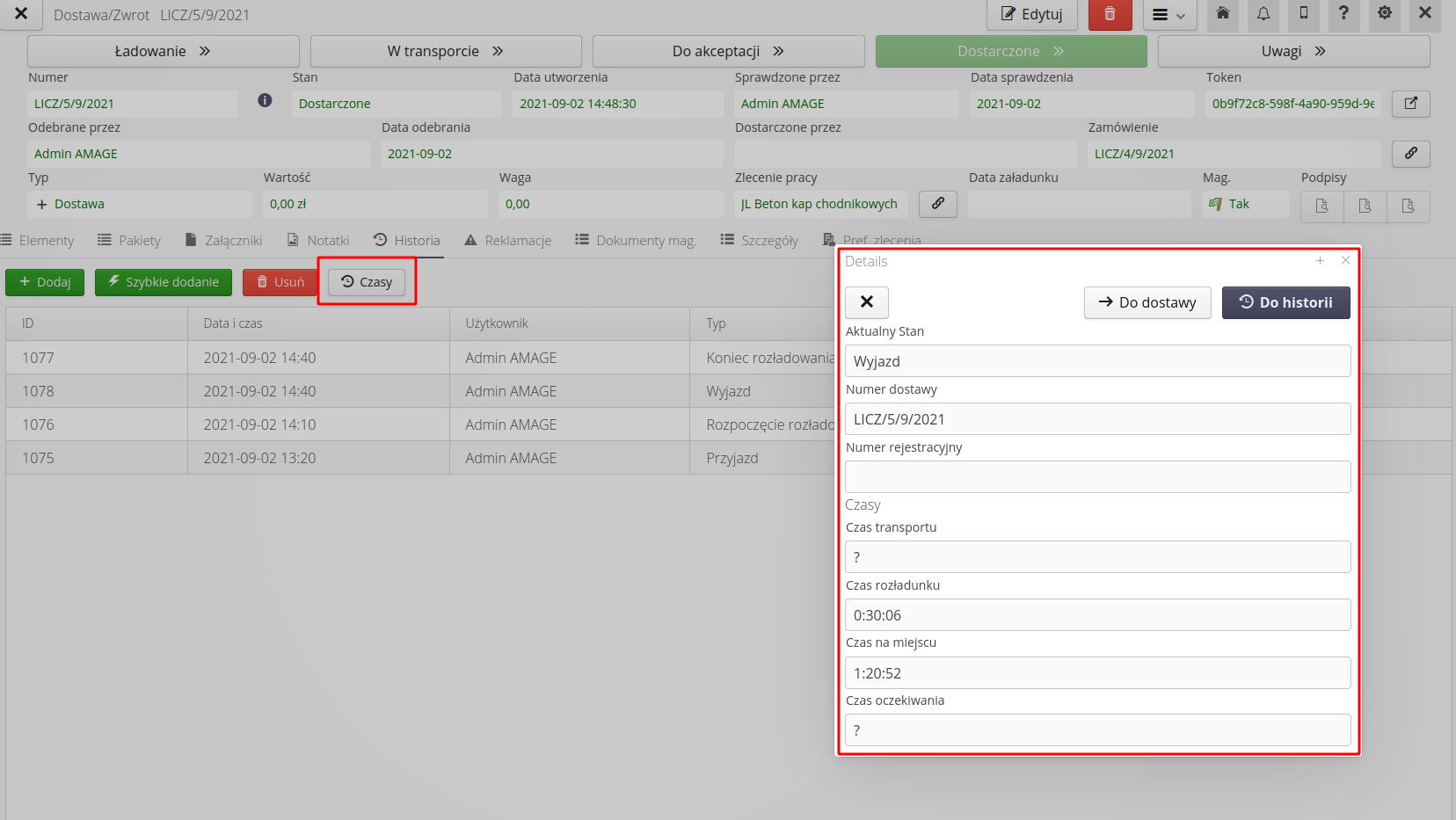The height and width of the screenshot is (820, 1456).
Task: Click the mobile phone icon in header
Action: pyautogui.click(x=1303, y=13)
